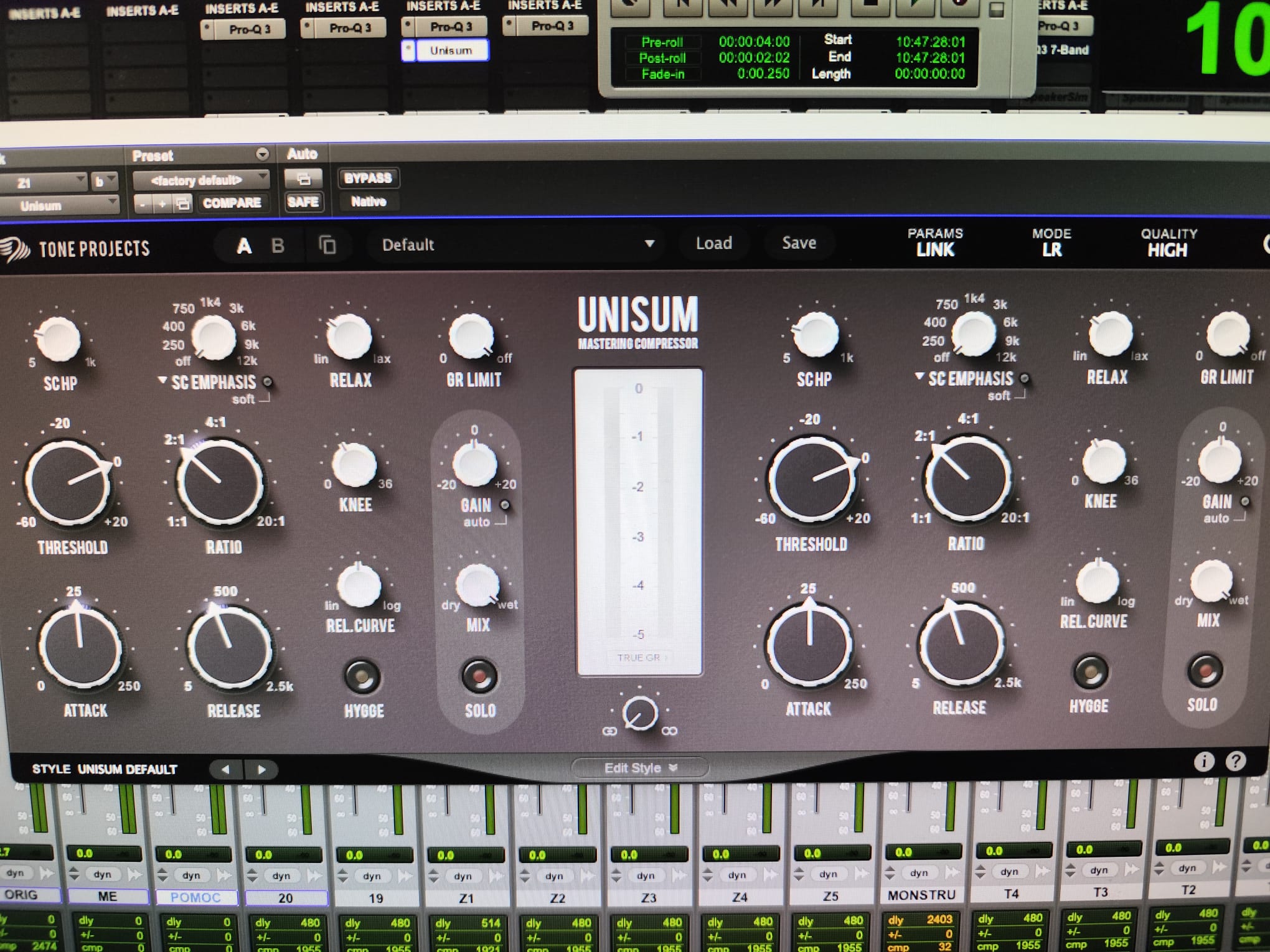
Task: Click the BYPASS button
Action: coord(368,178)
